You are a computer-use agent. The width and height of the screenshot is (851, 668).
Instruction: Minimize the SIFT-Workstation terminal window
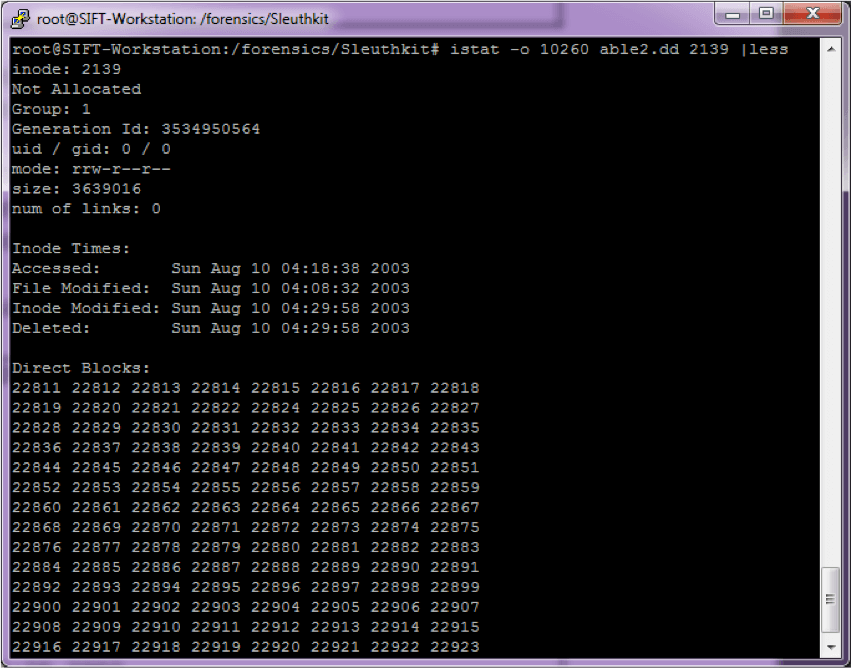[x=737, y=14]
